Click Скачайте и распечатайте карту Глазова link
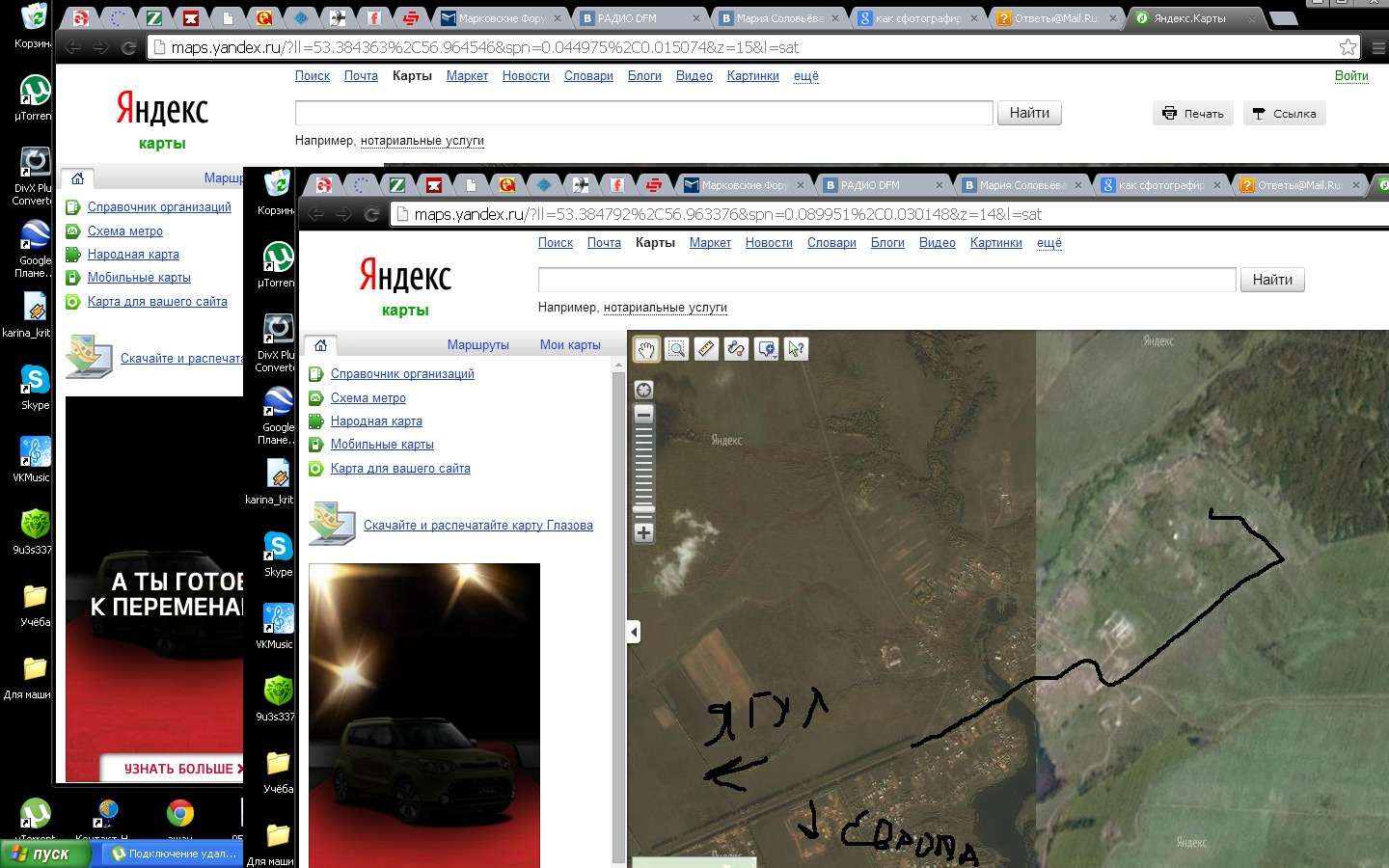 click(x=477, y=526)
